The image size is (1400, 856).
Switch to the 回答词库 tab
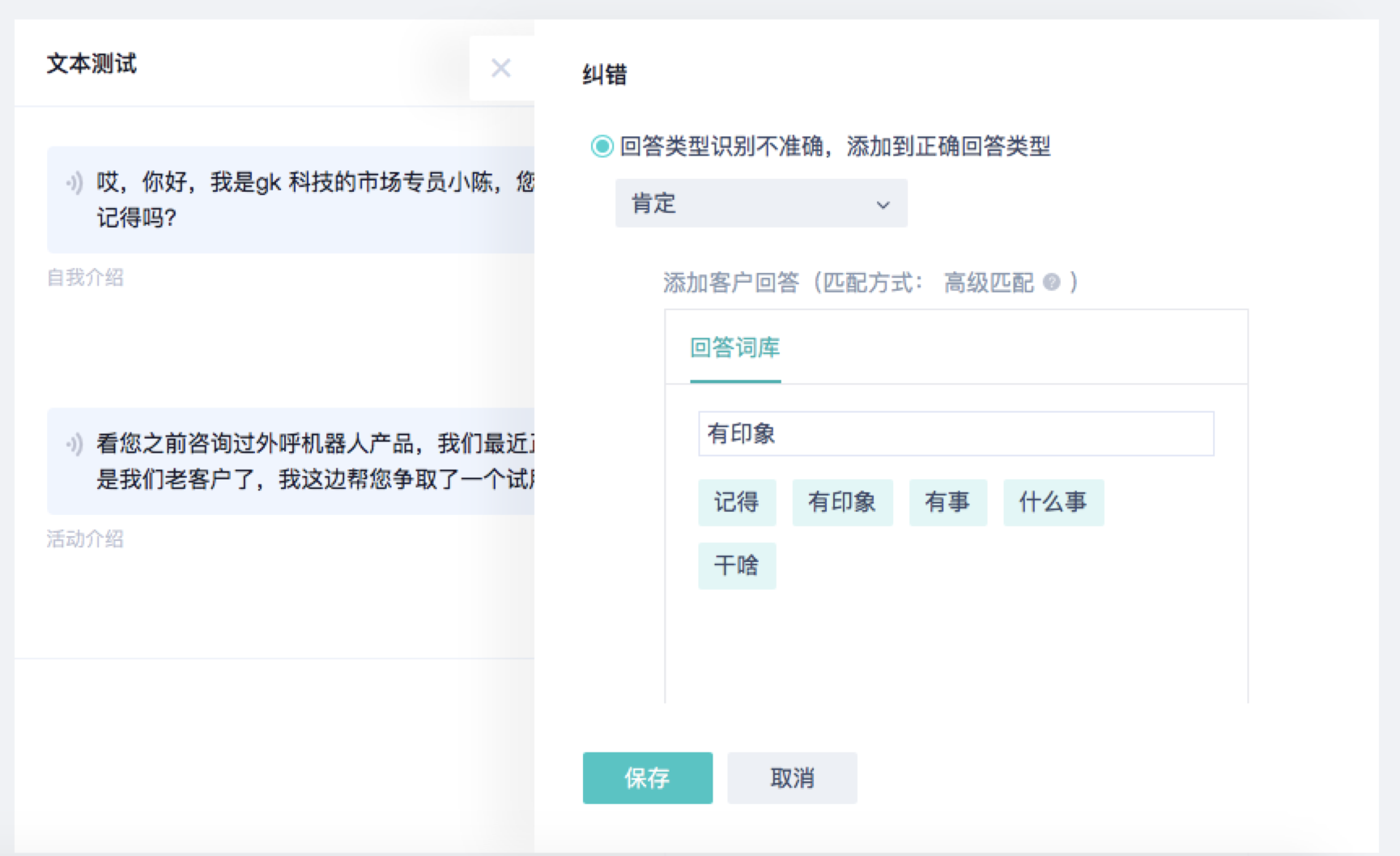734,348
